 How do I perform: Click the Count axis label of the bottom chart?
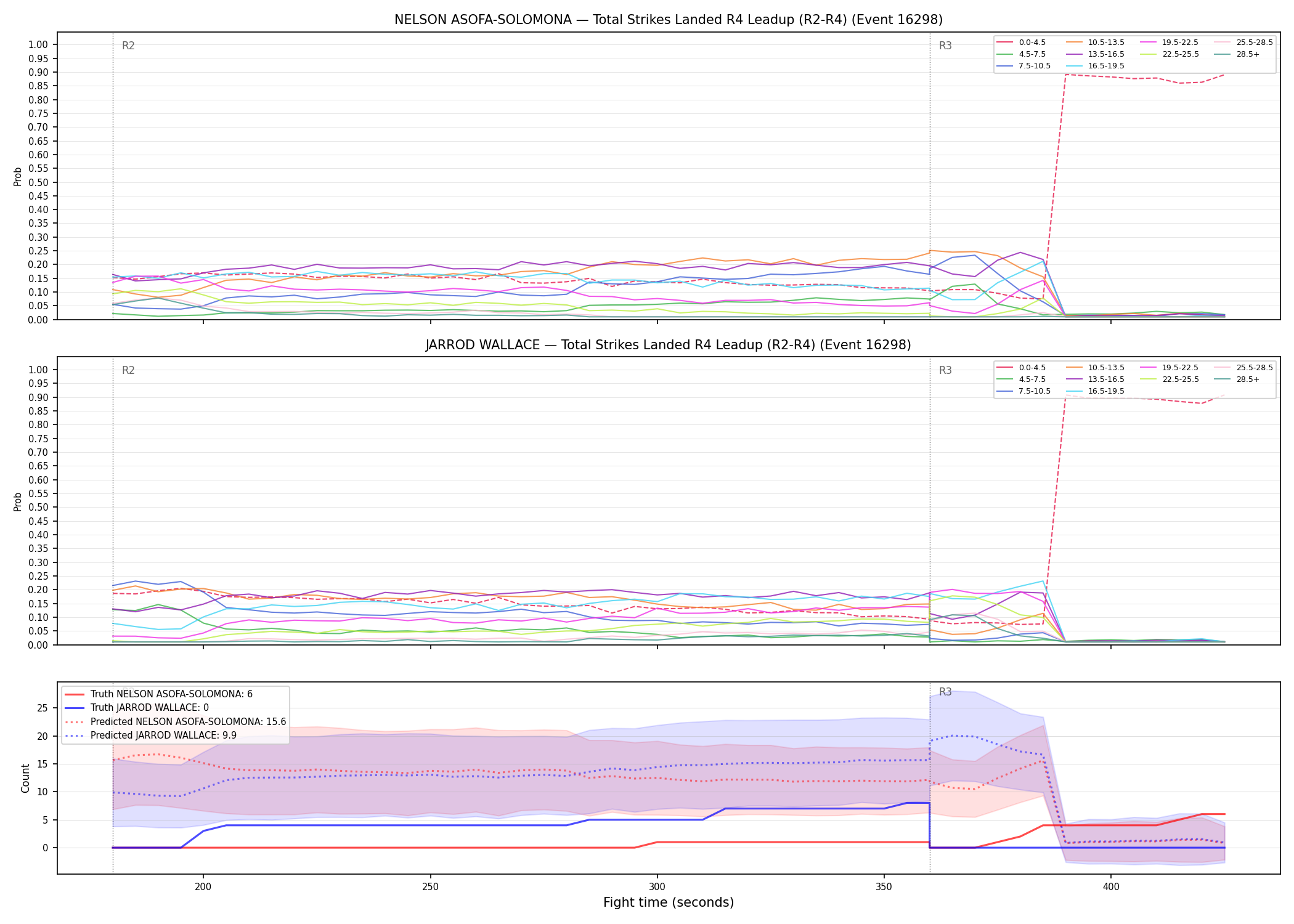(25, 778)
